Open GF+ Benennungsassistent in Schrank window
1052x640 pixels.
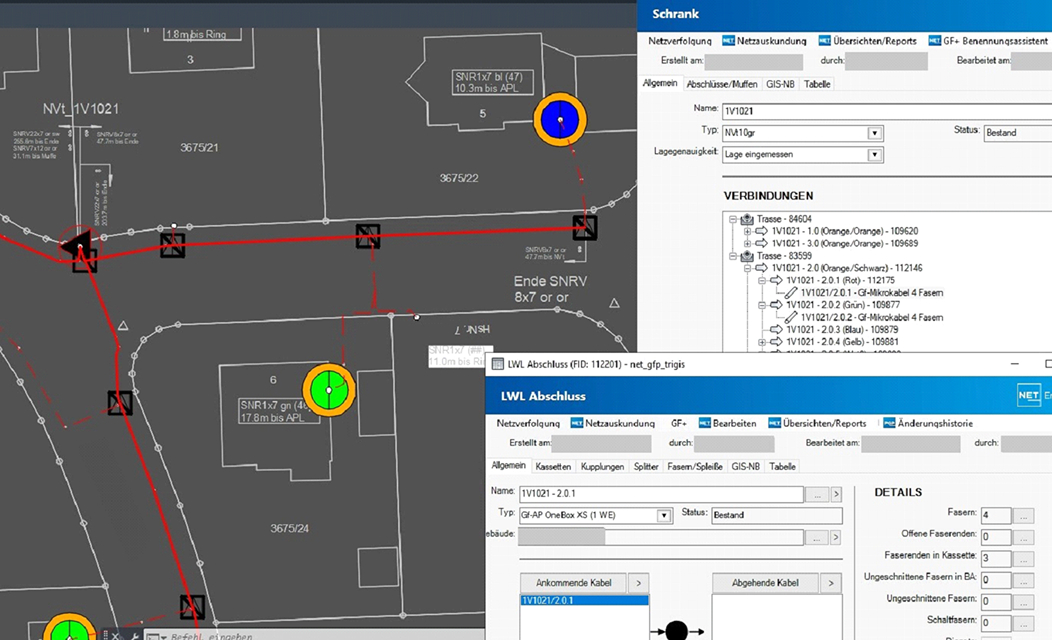click(x=988, y=41)
